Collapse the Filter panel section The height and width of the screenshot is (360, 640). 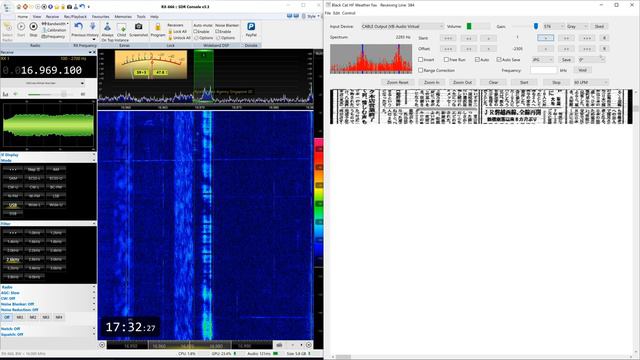coord(94,224)
